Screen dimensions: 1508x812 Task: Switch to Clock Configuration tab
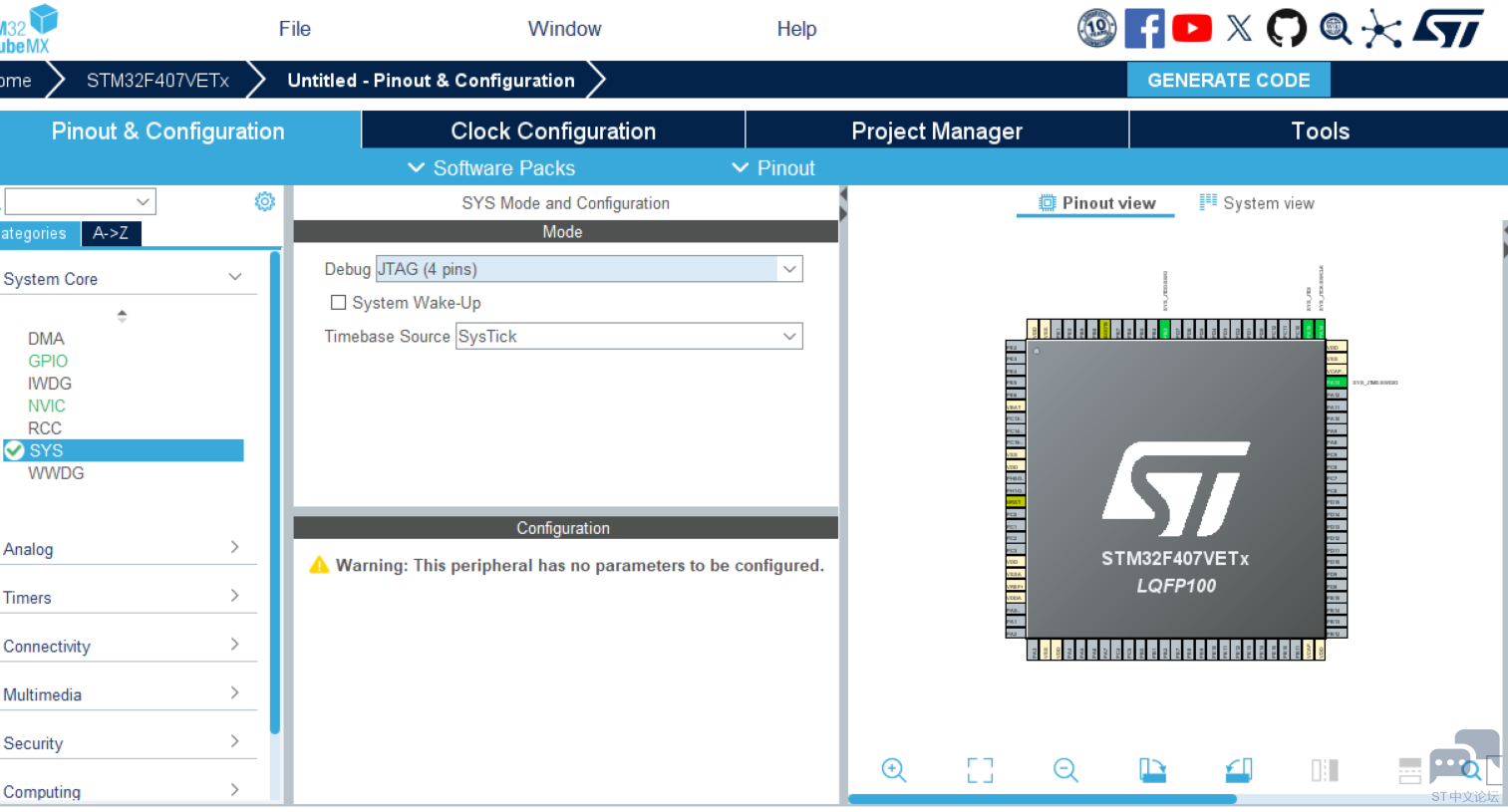pos(553,131)
